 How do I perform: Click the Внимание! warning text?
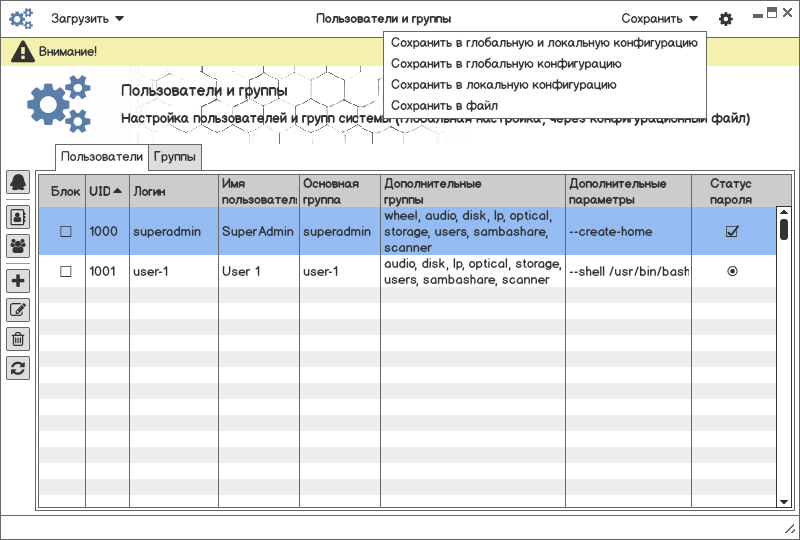click(x=68, y=52)
